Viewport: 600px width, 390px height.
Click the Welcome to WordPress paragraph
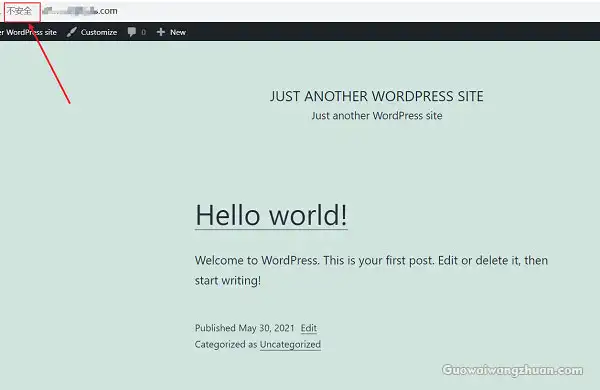point(371,270)
